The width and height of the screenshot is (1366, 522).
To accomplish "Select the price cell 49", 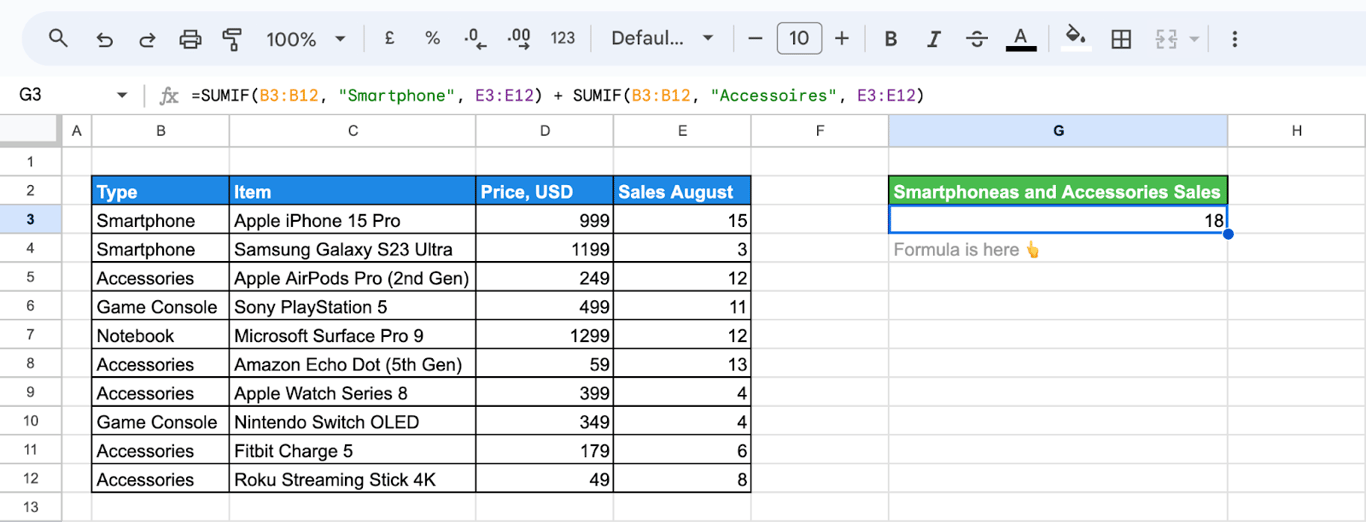I will point(545,479).
